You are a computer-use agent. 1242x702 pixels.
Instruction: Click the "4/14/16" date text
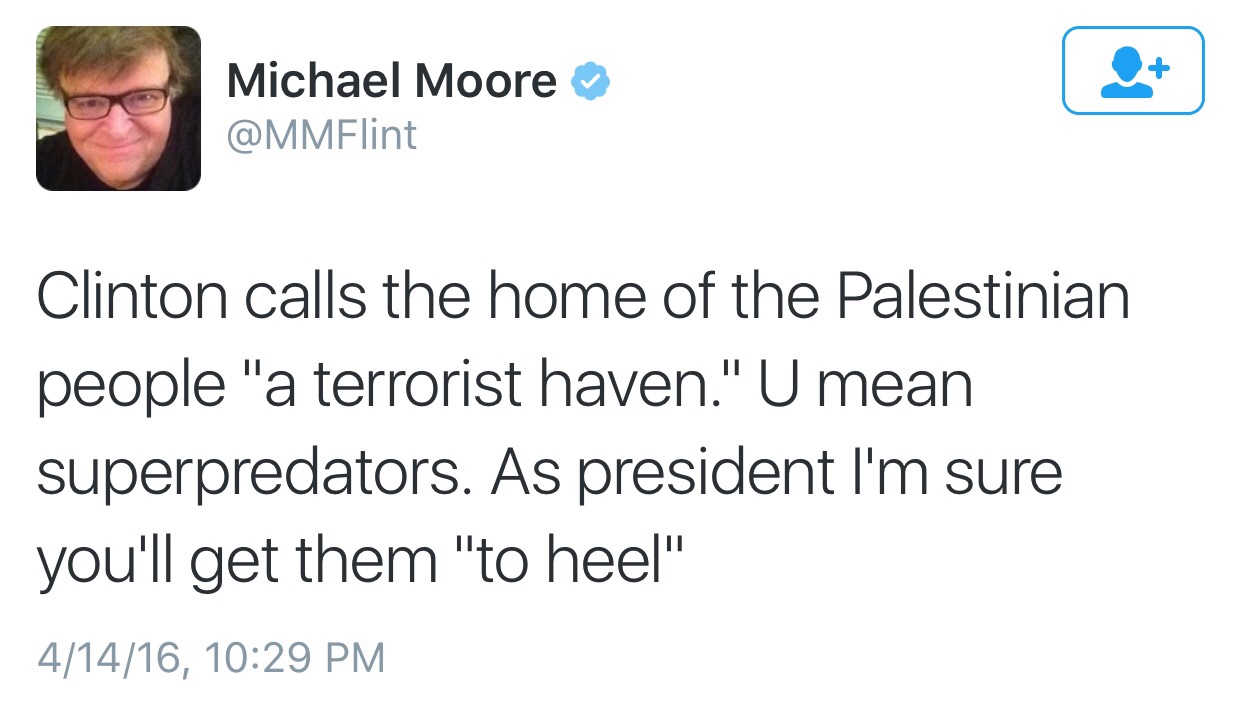click(111, 658)
